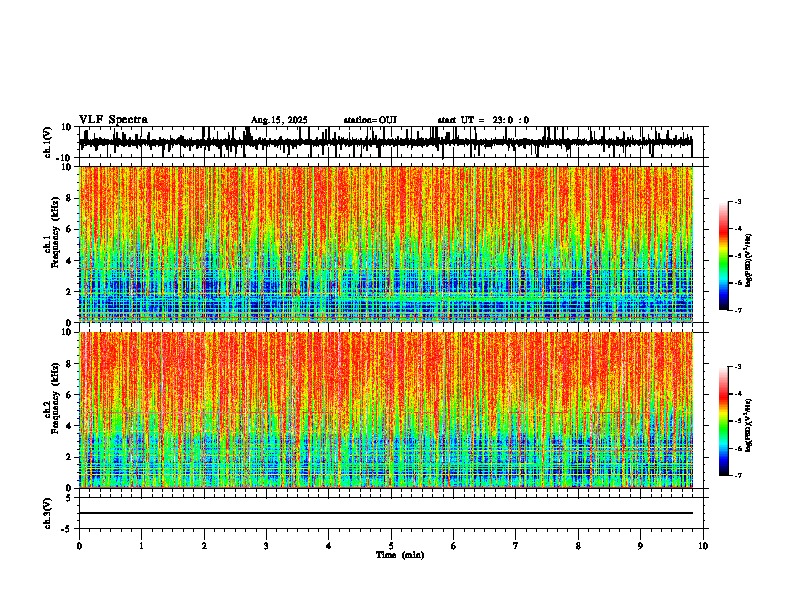Click the "ch.1(V)" waveform axis label
This screenshot has height=612, width=792.
pos(48,142)
